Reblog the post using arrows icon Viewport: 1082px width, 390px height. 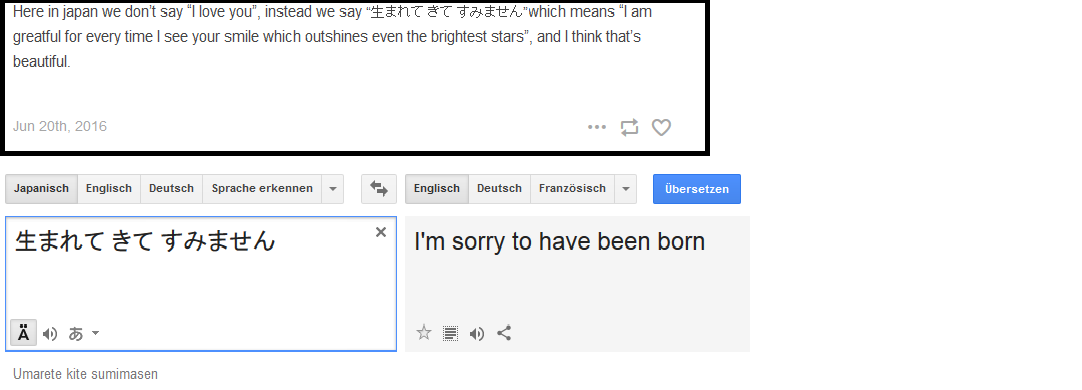pyautogui.click(x=629, y=127)
